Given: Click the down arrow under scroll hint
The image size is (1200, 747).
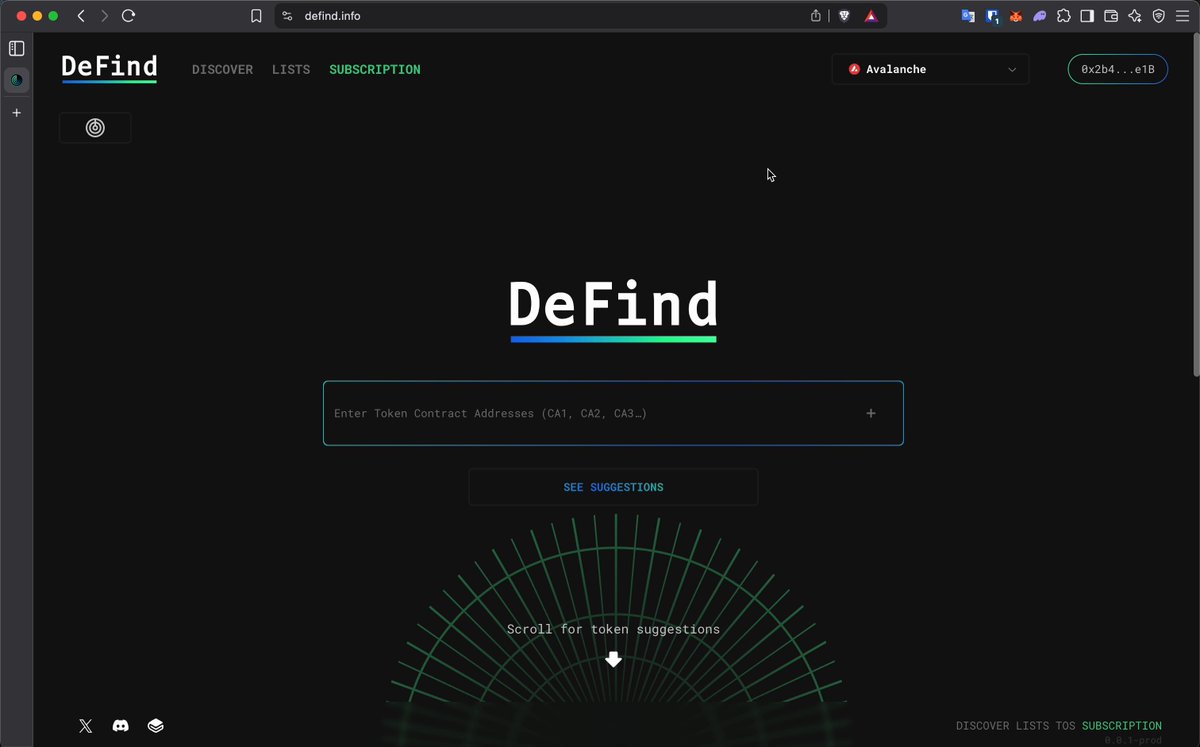Looking at the screenshot, I should coord(613,659).
